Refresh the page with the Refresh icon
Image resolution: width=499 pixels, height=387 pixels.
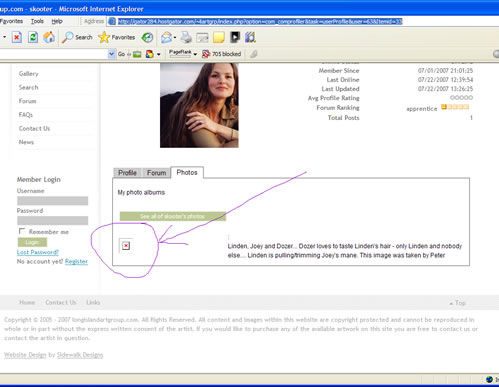pos(33,37)
